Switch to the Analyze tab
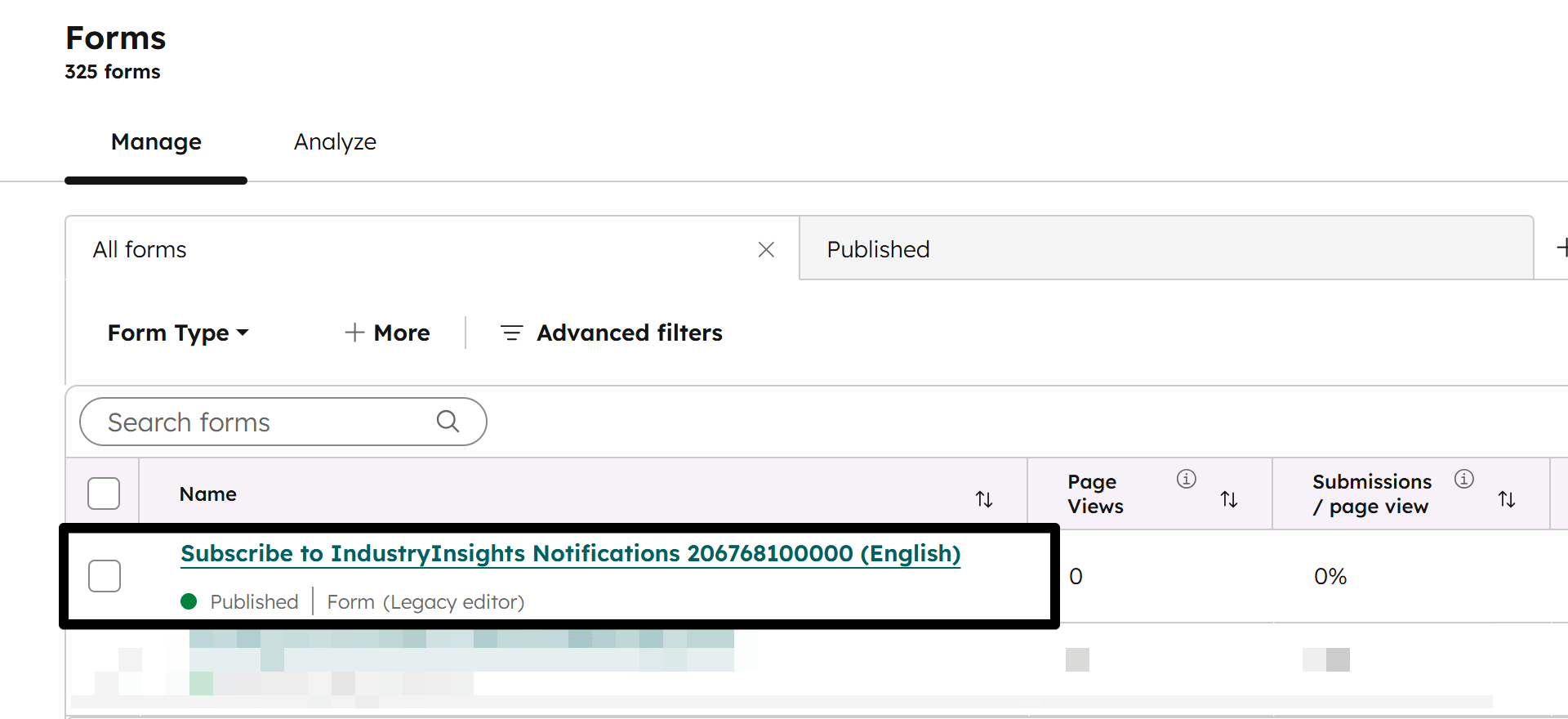 click(x=335, y=142)
